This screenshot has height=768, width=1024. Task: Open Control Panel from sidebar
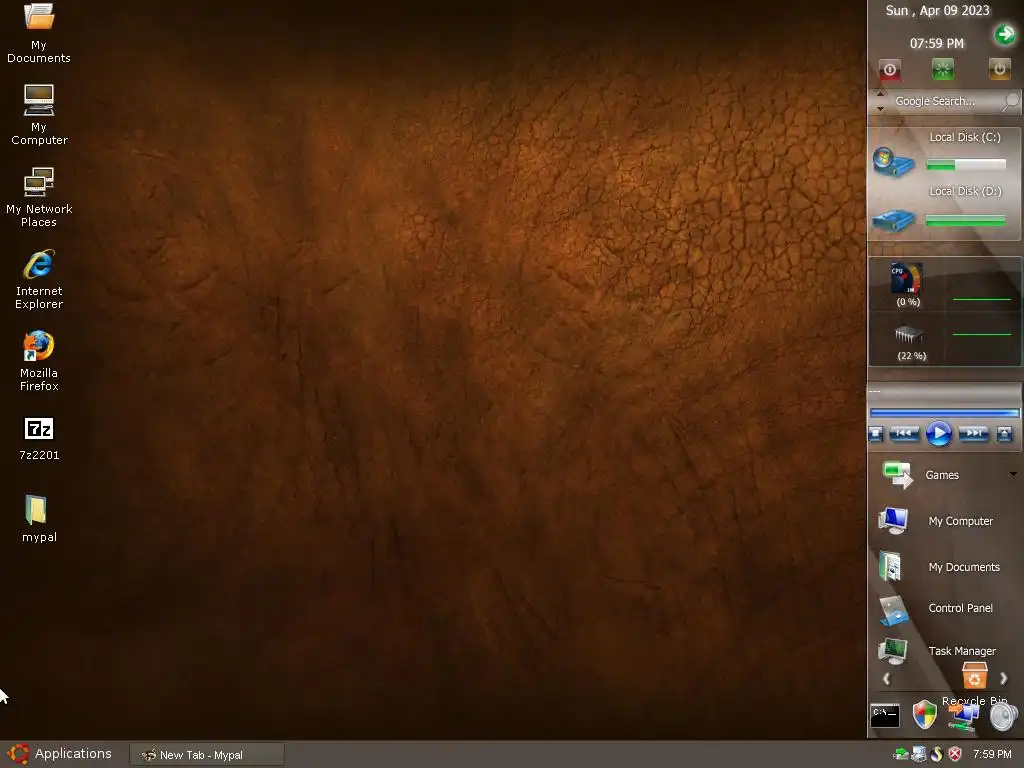[937, 609]
